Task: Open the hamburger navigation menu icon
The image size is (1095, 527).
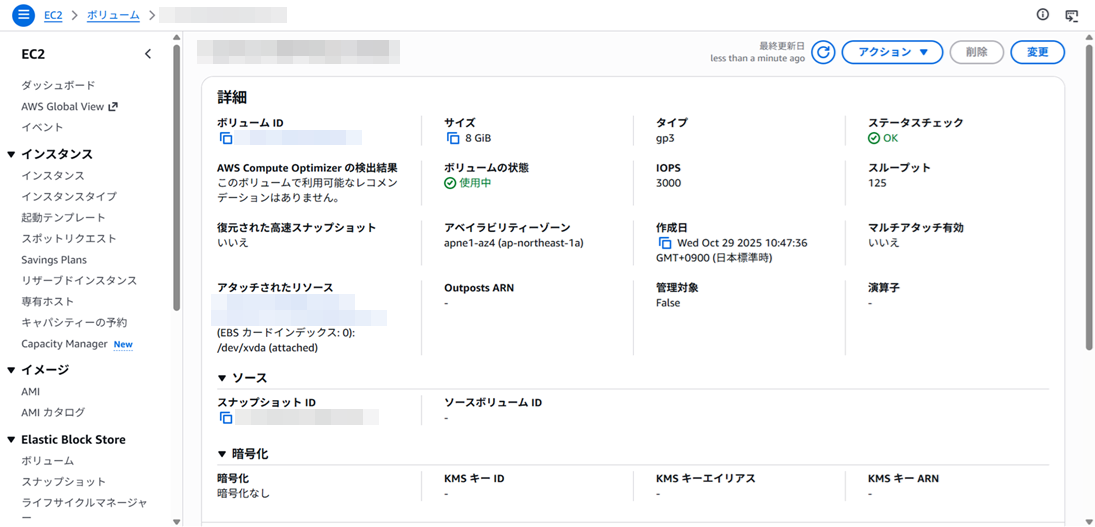Action: 24,15
